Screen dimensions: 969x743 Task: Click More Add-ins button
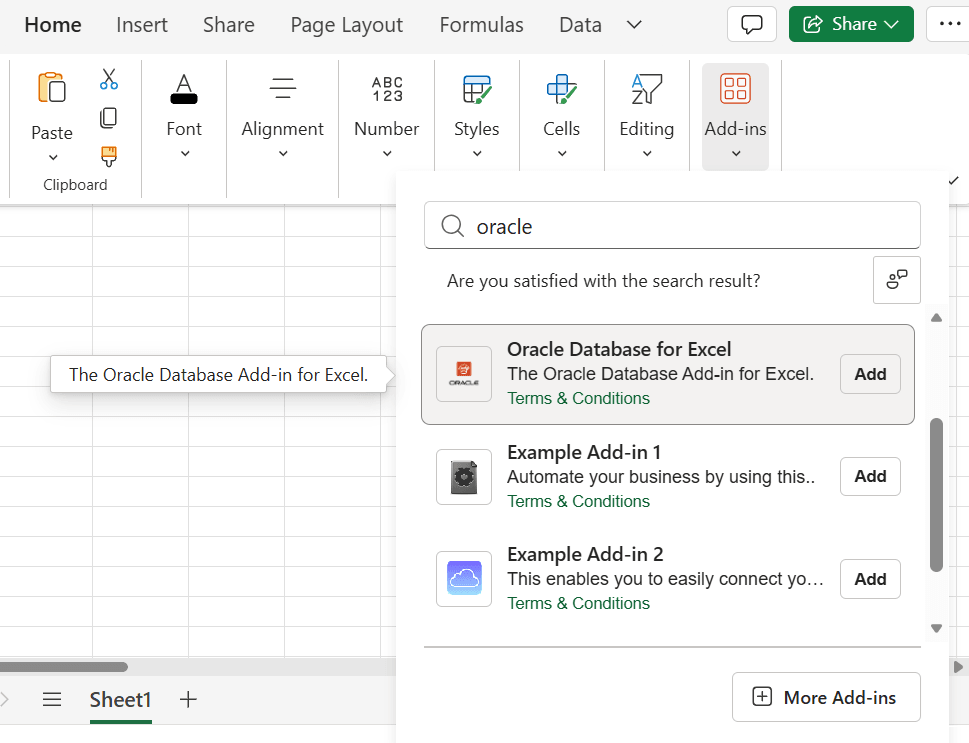click(826, 697)
